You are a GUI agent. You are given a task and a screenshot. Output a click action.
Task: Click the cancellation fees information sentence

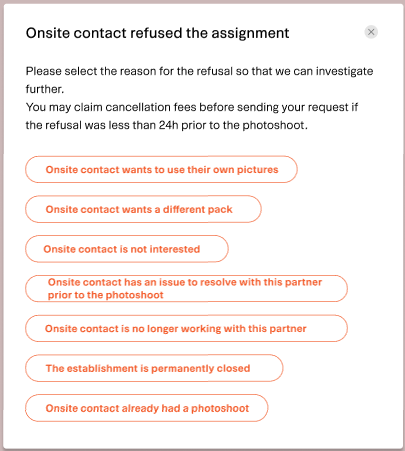pos(192,116)
